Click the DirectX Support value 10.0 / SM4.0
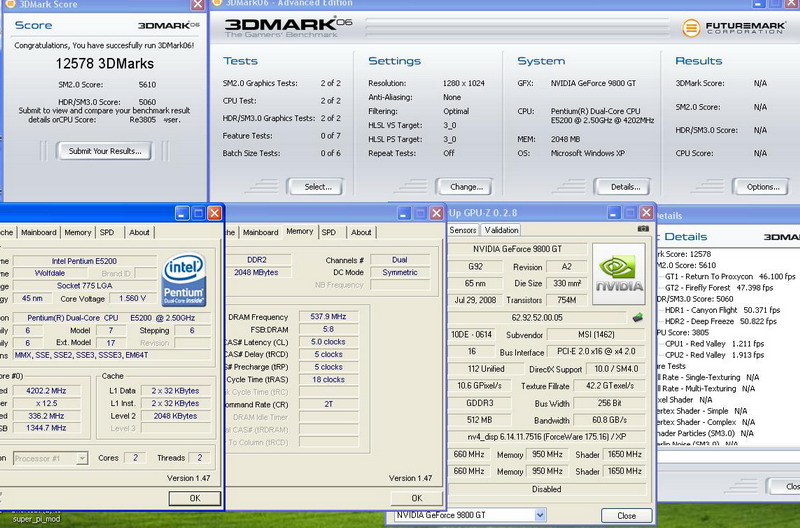The image size is (800, 528). click(616, 369)
